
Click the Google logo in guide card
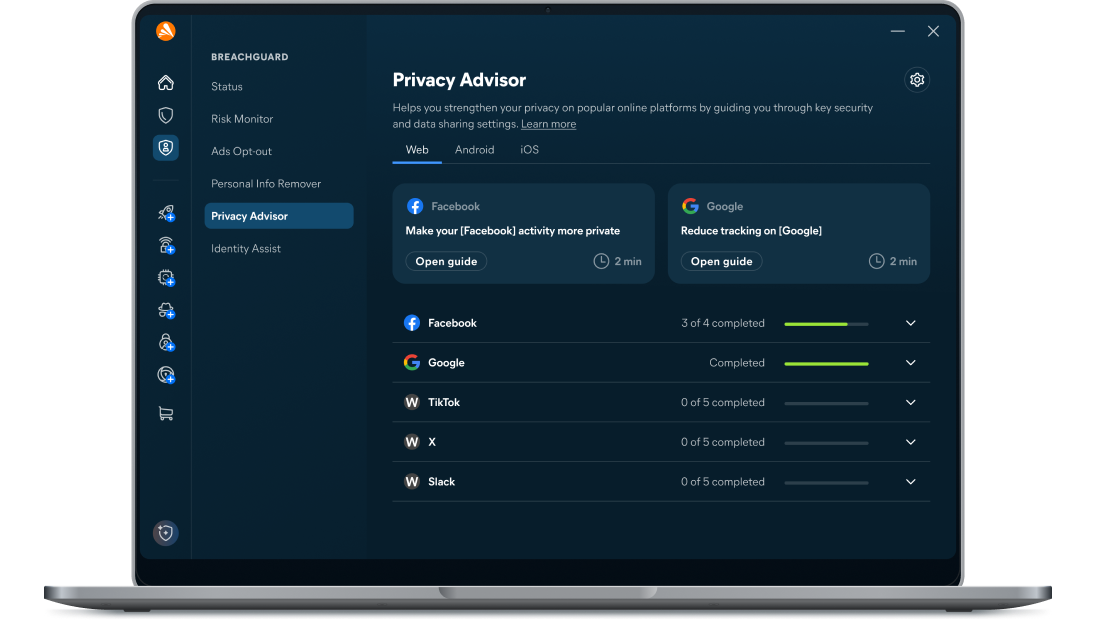[691, 206]
